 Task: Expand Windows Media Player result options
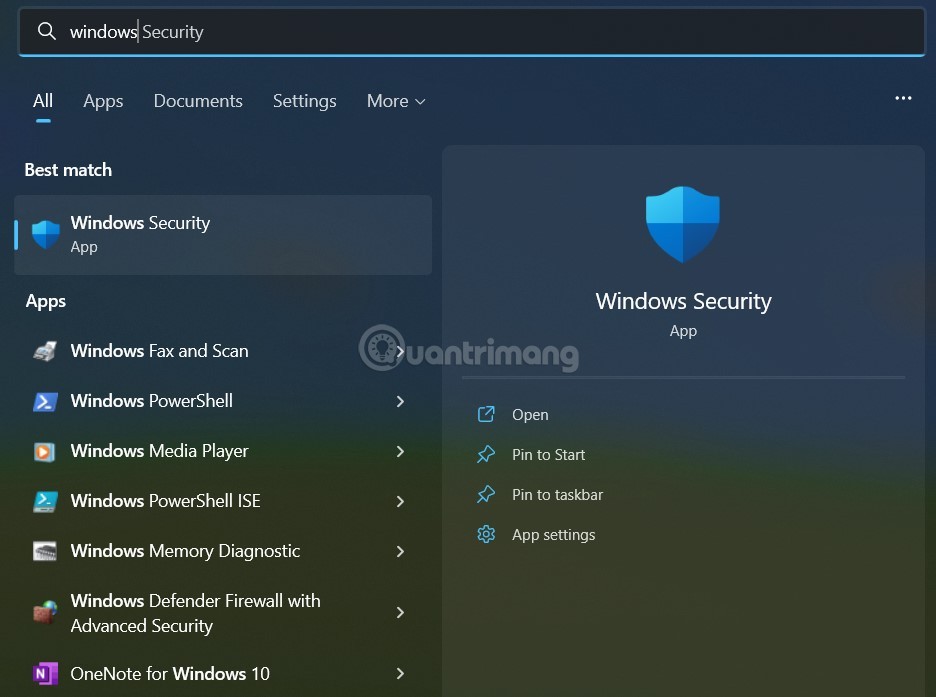point(400,450)
